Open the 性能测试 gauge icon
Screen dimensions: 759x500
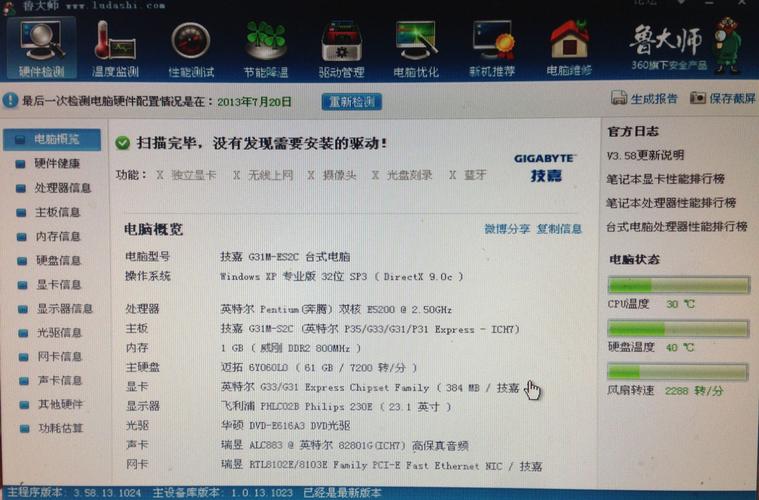(191, 50)
